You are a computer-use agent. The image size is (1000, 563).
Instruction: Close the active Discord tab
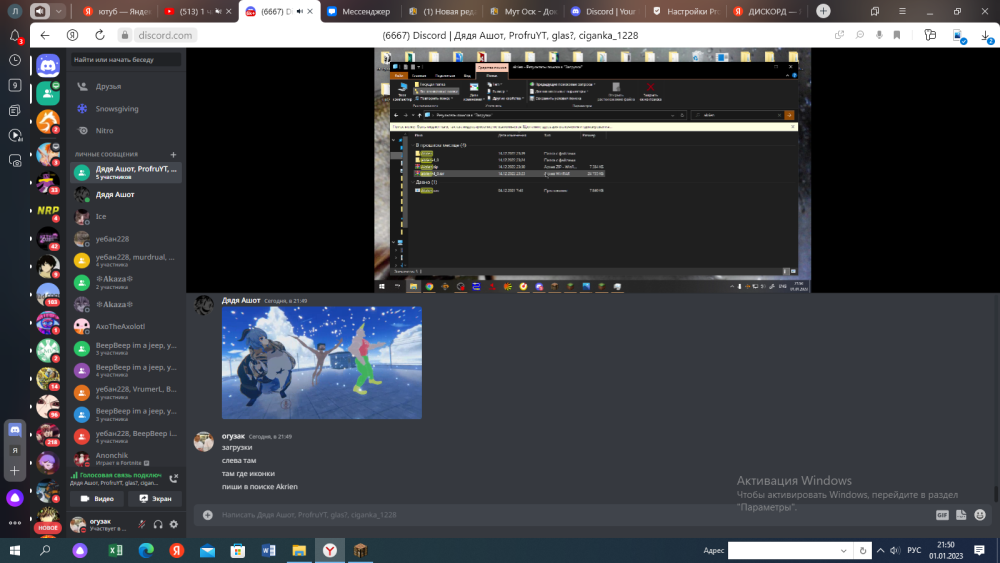click(310, 11)
